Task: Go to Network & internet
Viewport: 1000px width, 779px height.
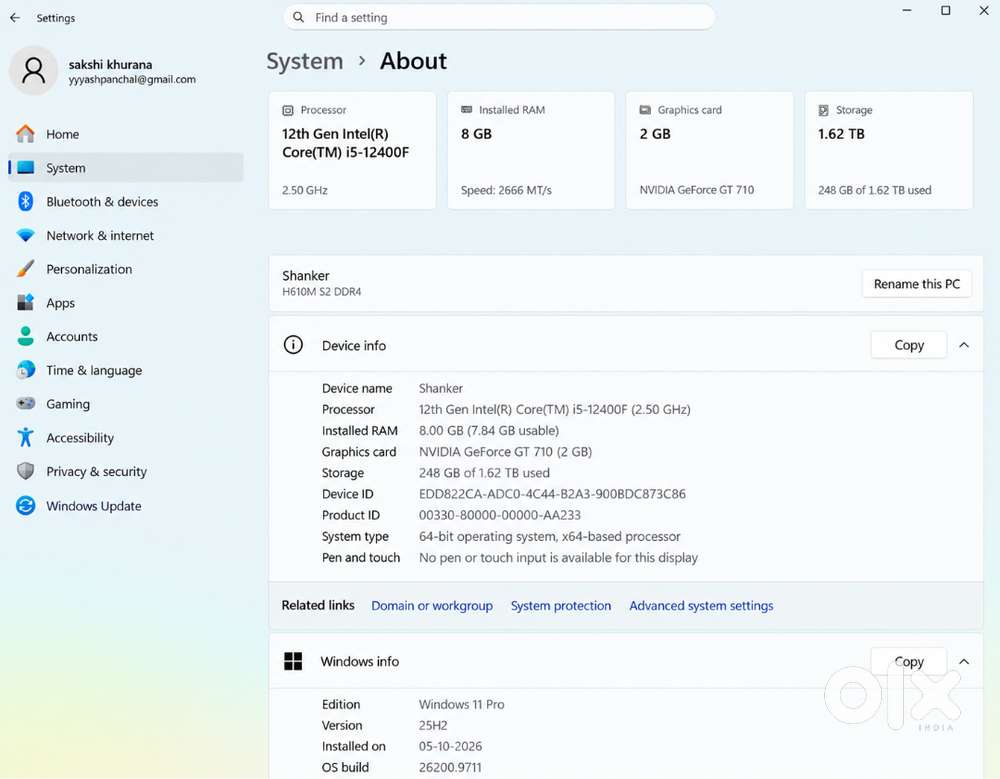Action: [126, 235]
